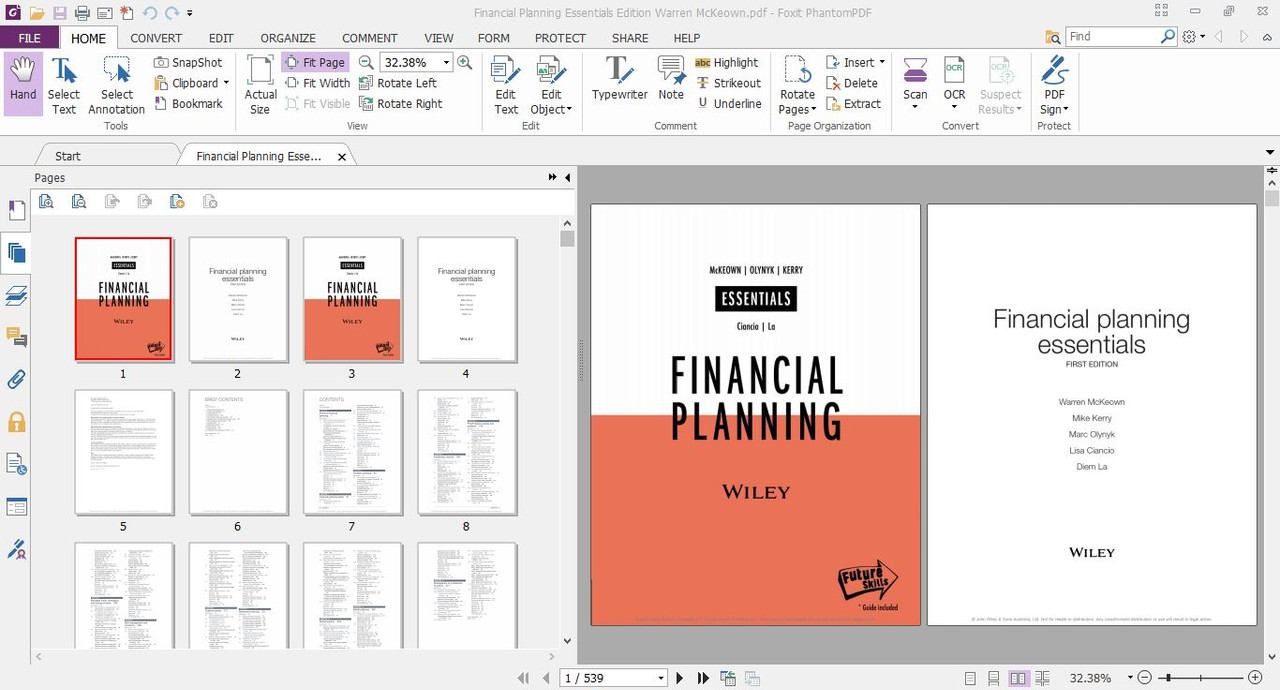
Task: Open the Scan dropdown
Action: tap(915, 108)
